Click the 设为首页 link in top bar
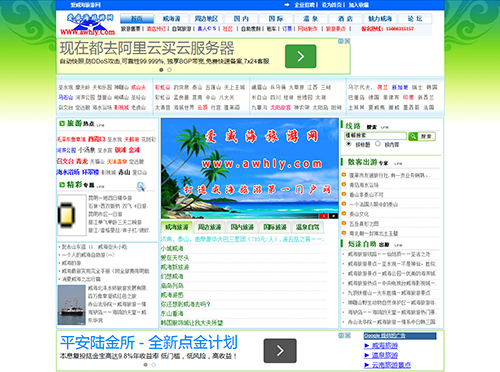The height and width of the screenshot is (372, 500). (332, 5)
